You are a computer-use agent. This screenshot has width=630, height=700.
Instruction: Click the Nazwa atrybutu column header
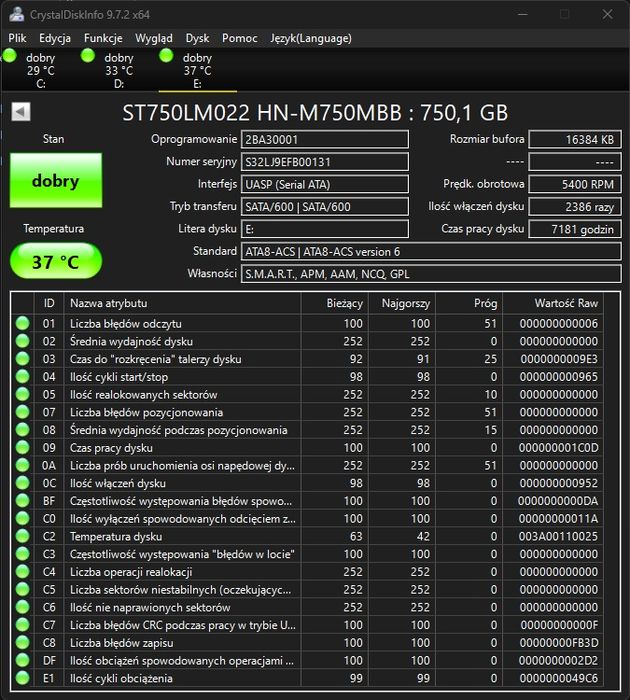click(183, 303)
